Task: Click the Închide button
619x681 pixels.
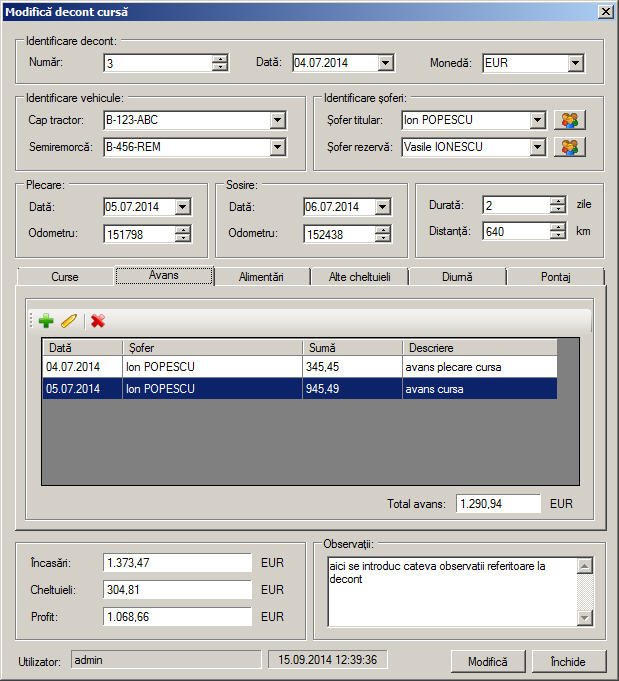Action: point(568,661)
